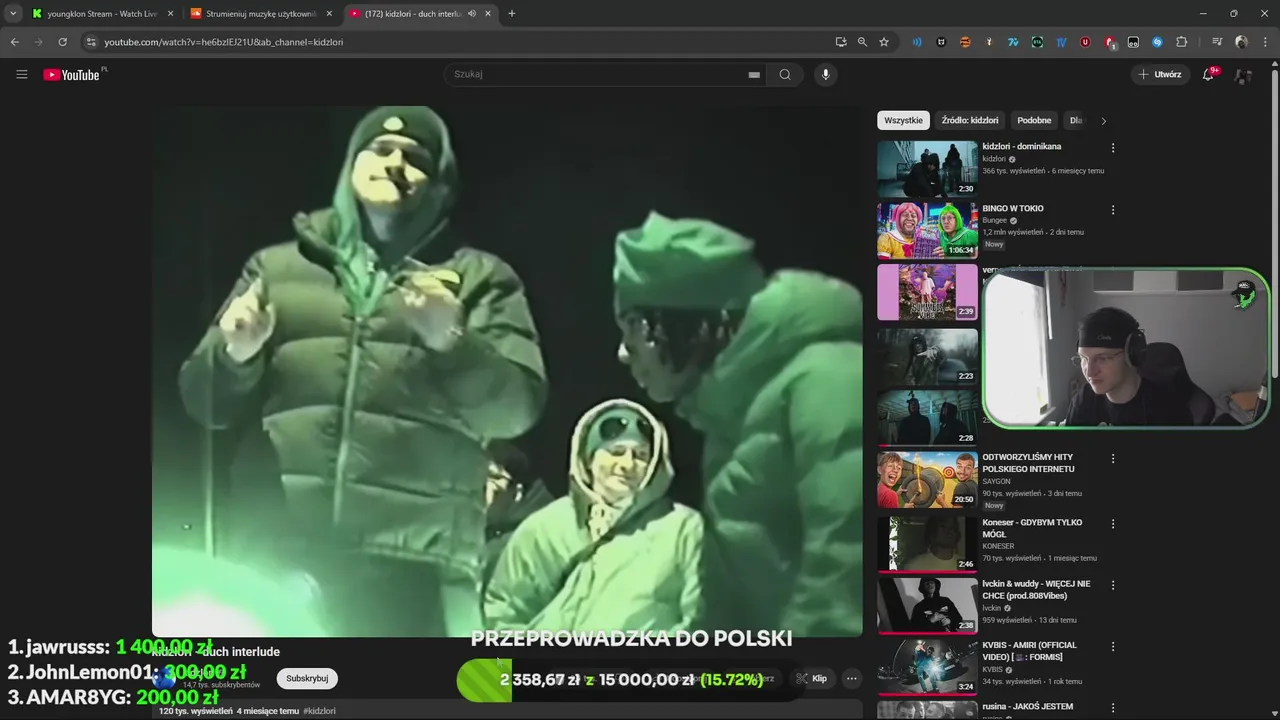Image resolution: width=1280 pixels, height=720 pixels.
Task: Click the Klip button
Action: (x=812, y=678)
